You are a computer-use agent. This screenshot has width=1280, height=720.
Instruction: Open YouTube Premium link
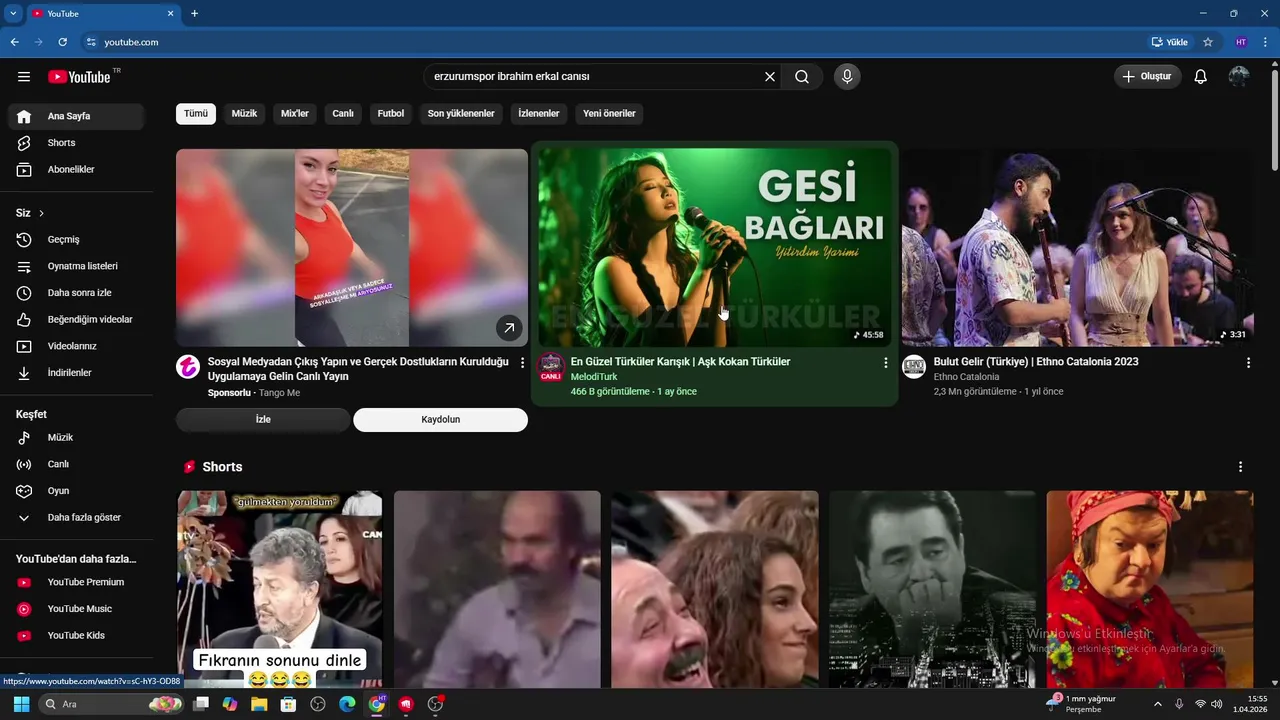(76, 582)
